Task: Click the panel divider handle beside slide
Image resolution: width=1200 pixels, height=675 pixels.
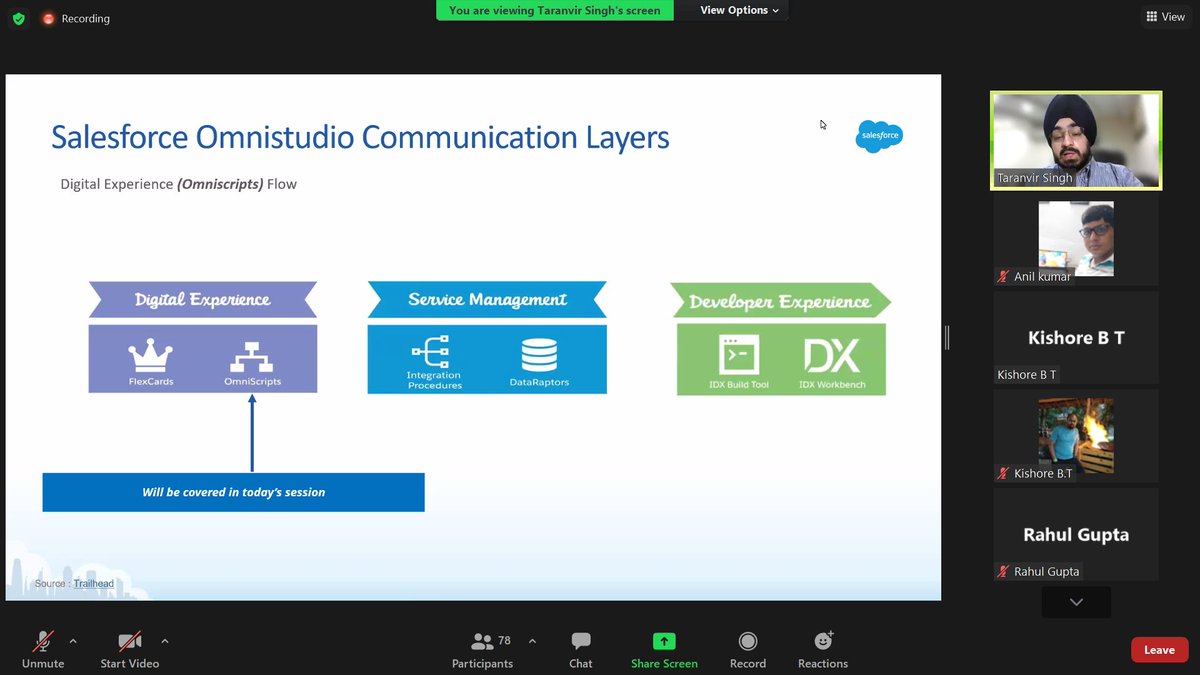Action: tap(947, 338)
